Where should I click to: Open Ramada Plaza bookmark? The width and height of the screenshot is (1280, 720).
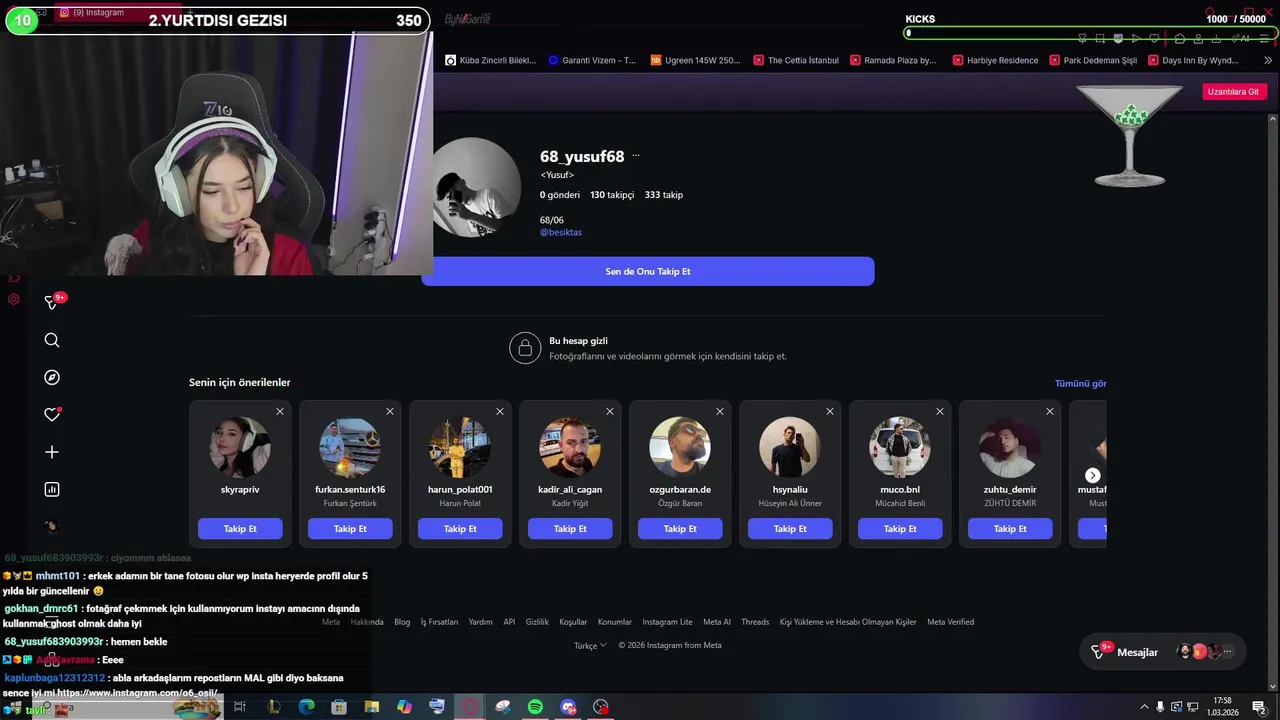pos(893,60)
